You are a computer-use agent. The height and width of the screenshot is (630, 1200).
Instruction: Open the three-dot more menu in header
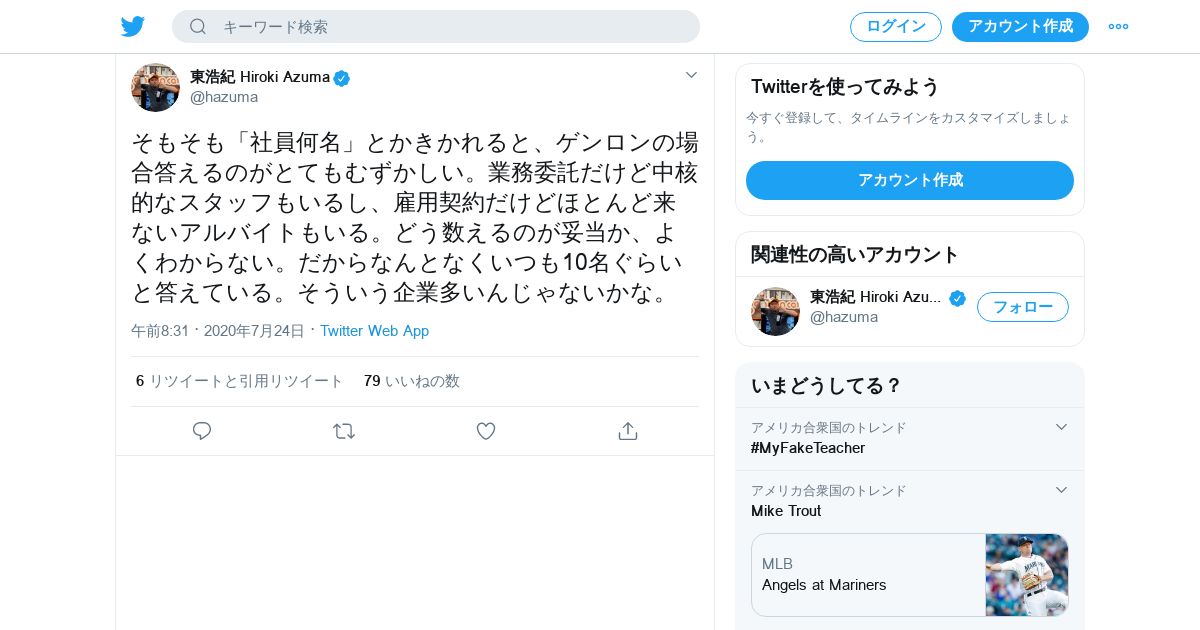(x=1118, y=26)
